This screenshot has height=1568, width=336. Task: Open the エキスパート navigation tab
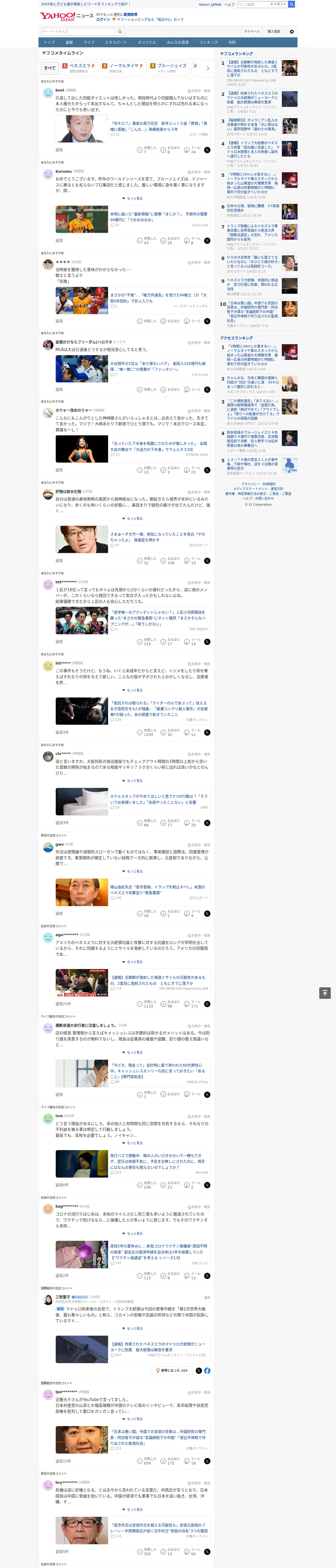pyautogui.click(x=116, y=43)
